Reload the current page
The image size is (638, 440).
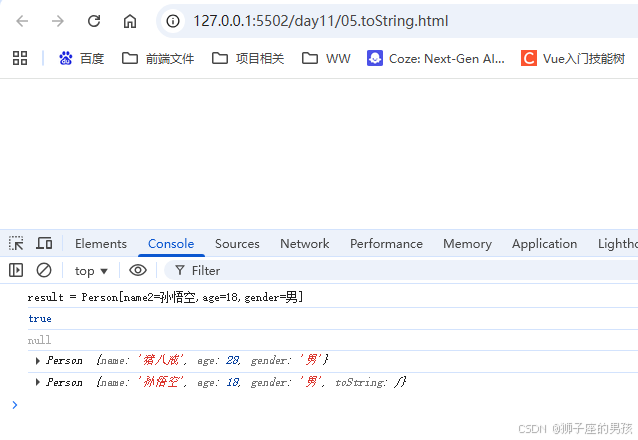click(94, 21)
